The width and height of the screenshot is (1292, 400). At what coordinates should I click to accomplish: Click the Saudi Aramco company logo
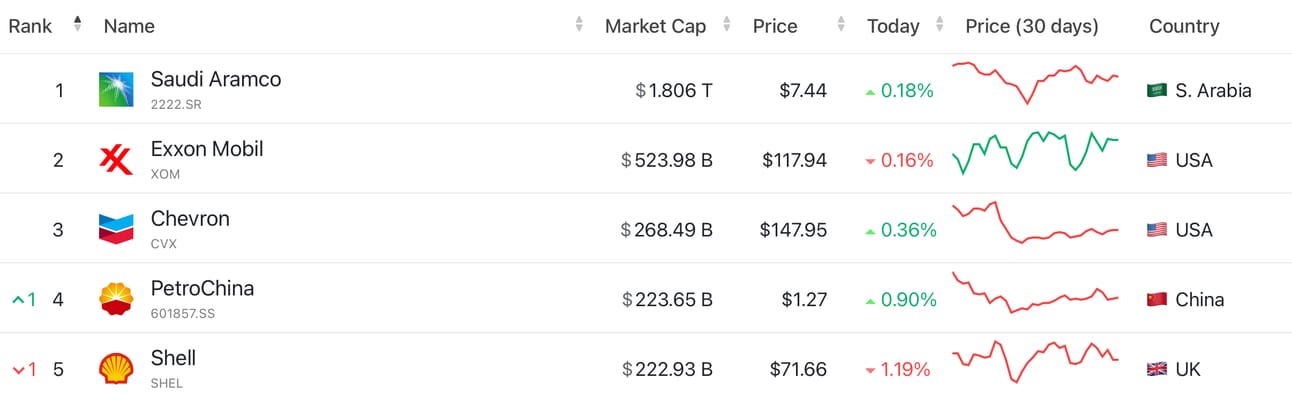click(x=116, y=89)
